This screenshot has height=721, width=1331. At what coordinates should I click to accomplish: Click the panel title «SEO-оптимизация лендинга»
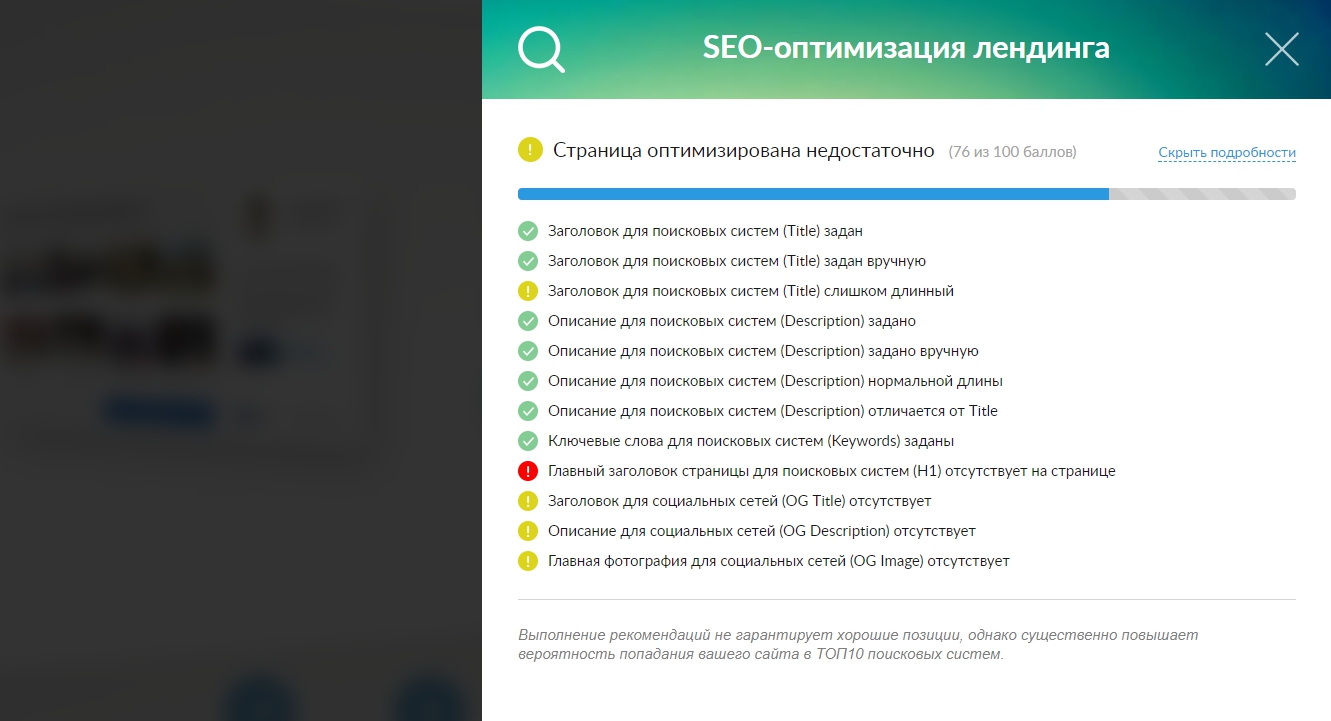(x=906, y=48)
